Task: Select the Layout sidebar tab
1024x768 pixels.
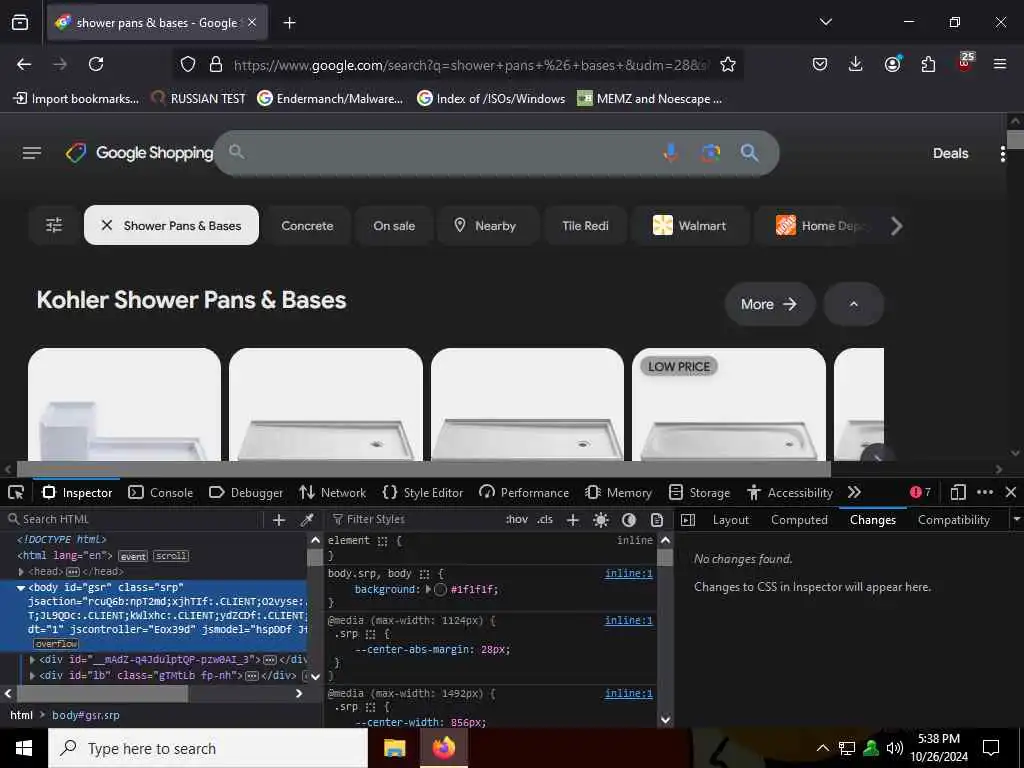Action: coord(730,520)
